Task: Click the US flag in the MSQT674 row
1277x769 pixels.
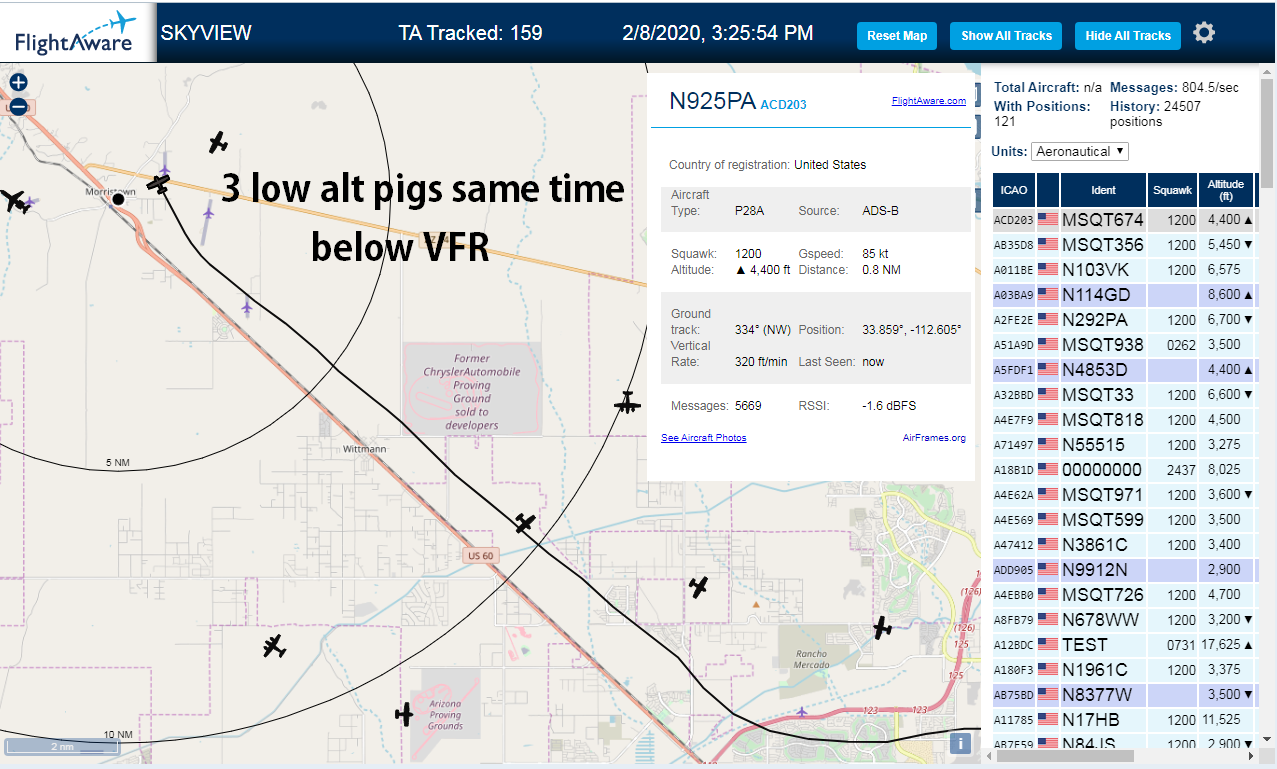Action: [x=1048, y=219]
